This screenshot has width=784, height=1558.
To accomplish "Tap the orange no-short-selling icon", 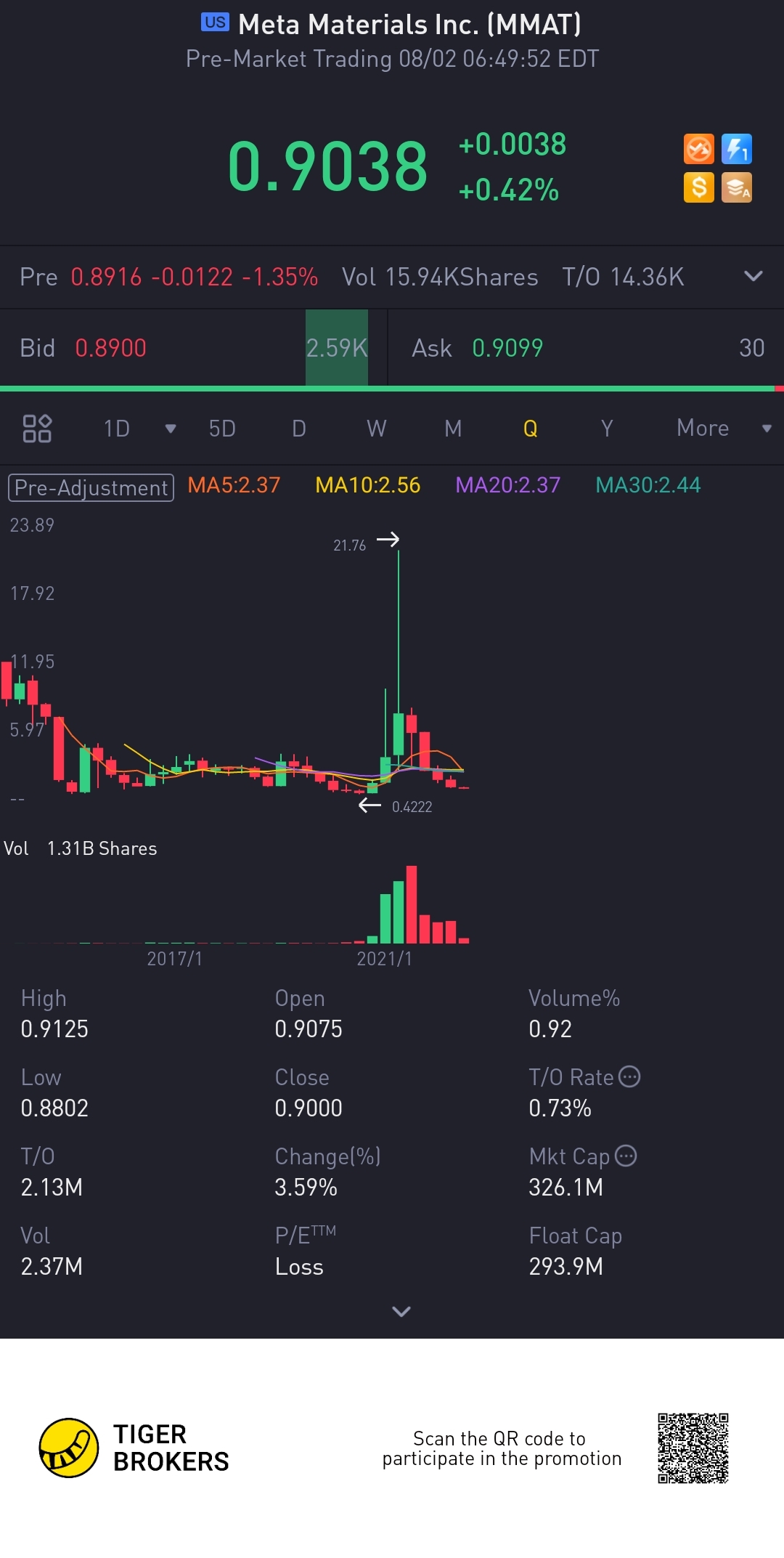I will point(698,150).
